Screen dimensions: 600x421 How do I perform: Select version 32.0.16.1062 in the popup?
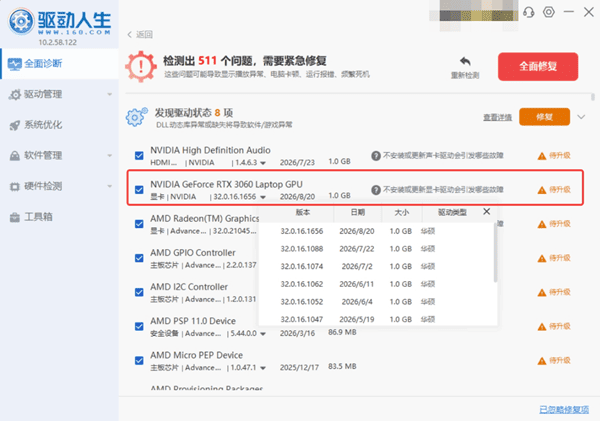pos(377,284)
